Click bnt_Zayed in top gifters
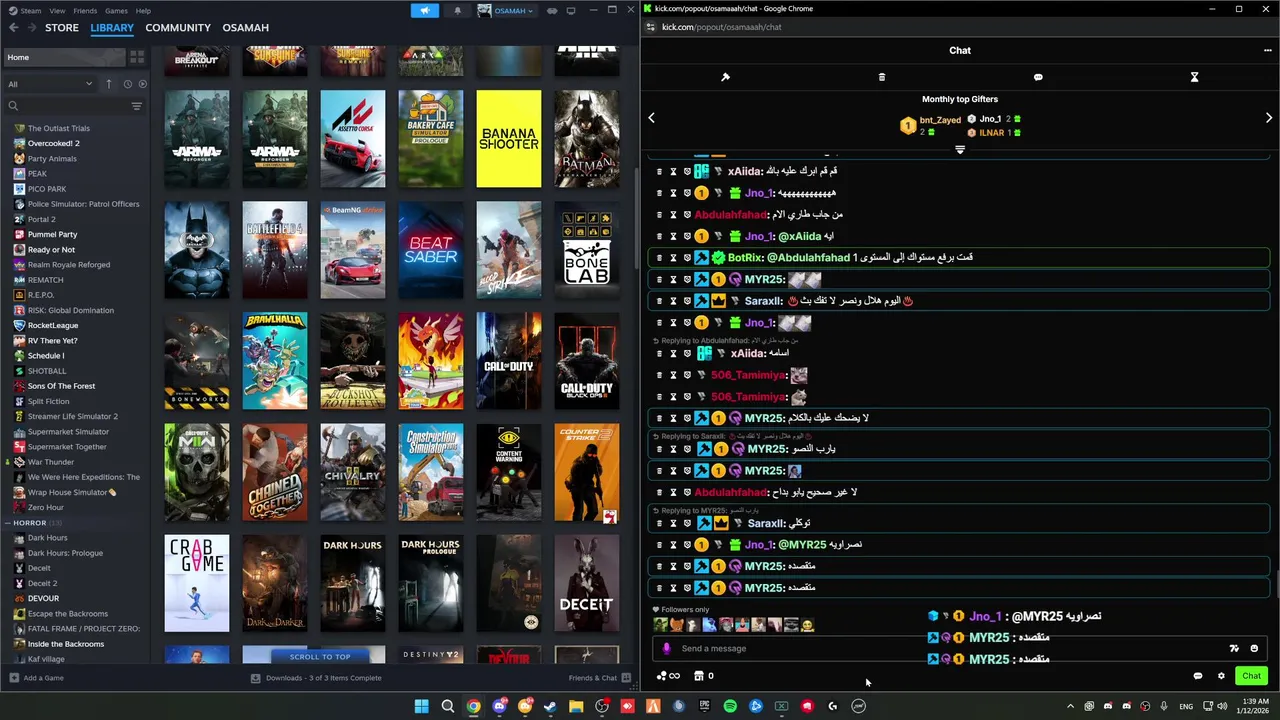1280x720 pixels. tap(940, 120)
